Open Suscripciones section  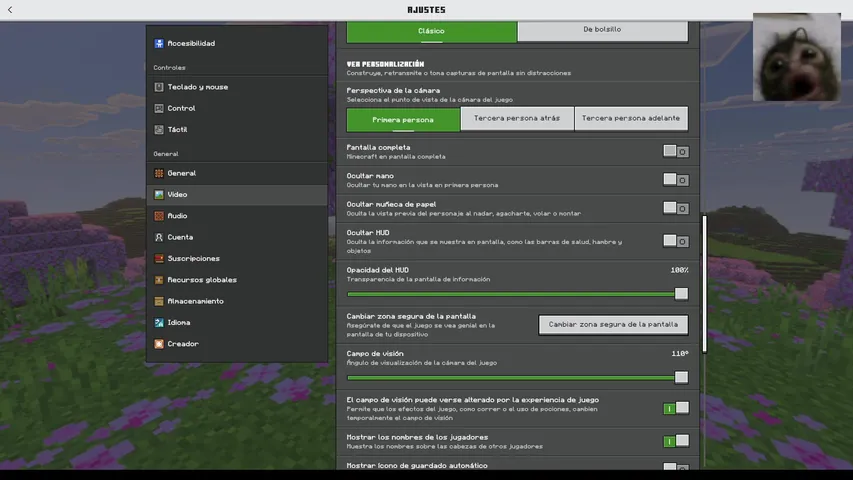pos(237,259)
